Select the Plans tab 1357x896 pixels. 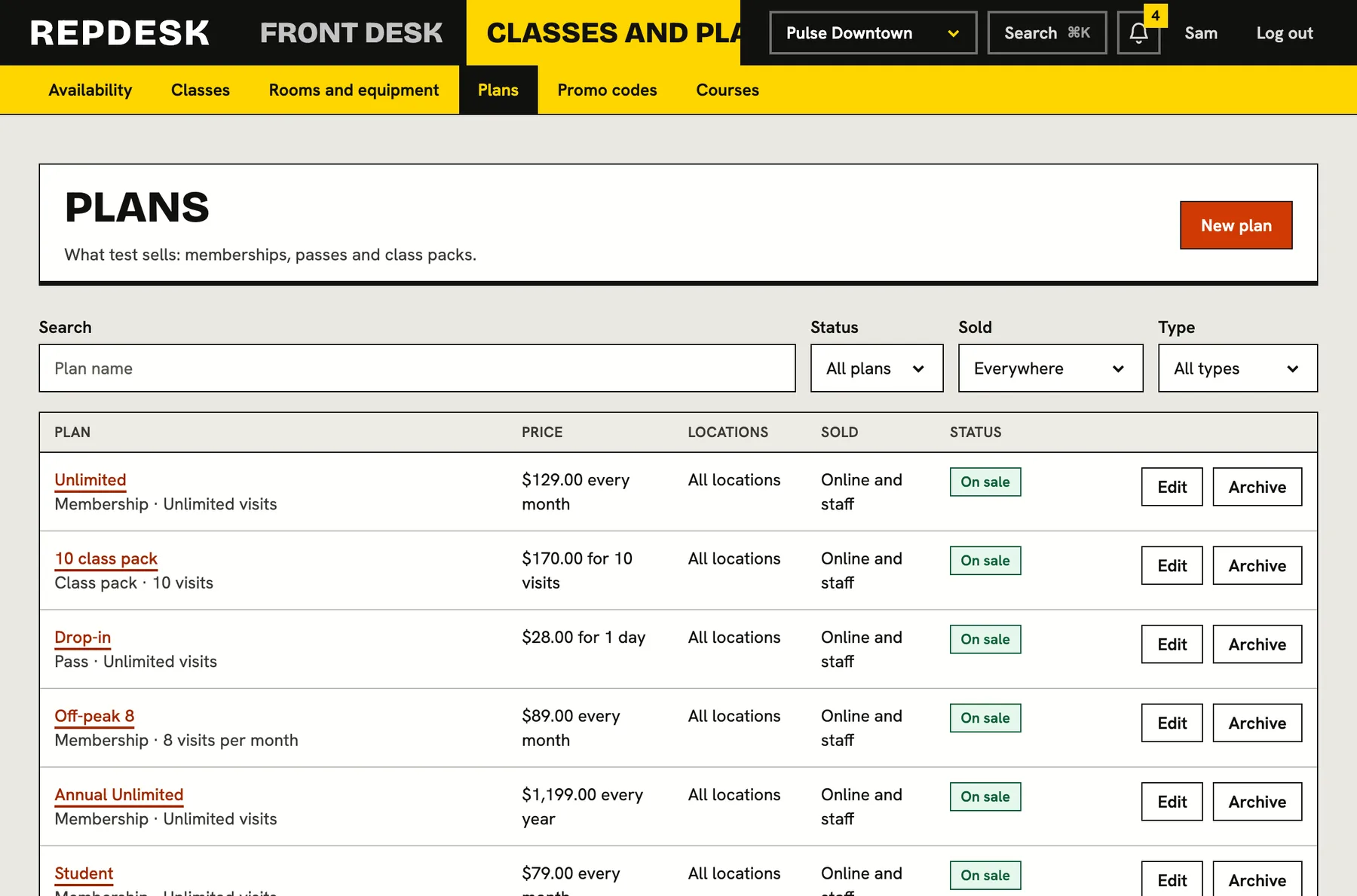point(498,90)
